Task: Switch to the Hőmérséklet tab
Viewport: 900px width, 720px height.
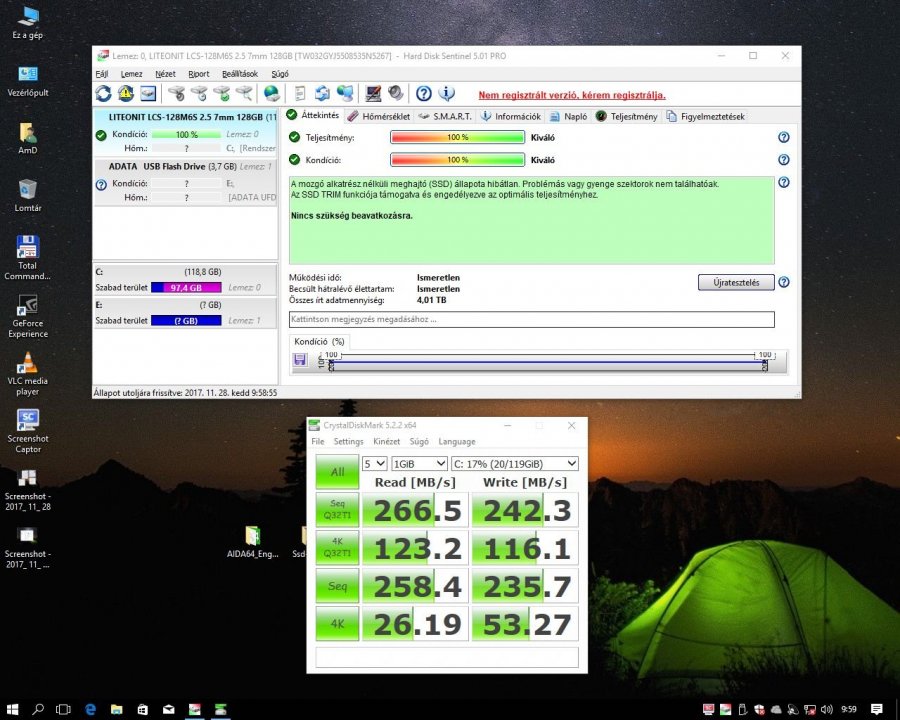Action: coord(379,116)
